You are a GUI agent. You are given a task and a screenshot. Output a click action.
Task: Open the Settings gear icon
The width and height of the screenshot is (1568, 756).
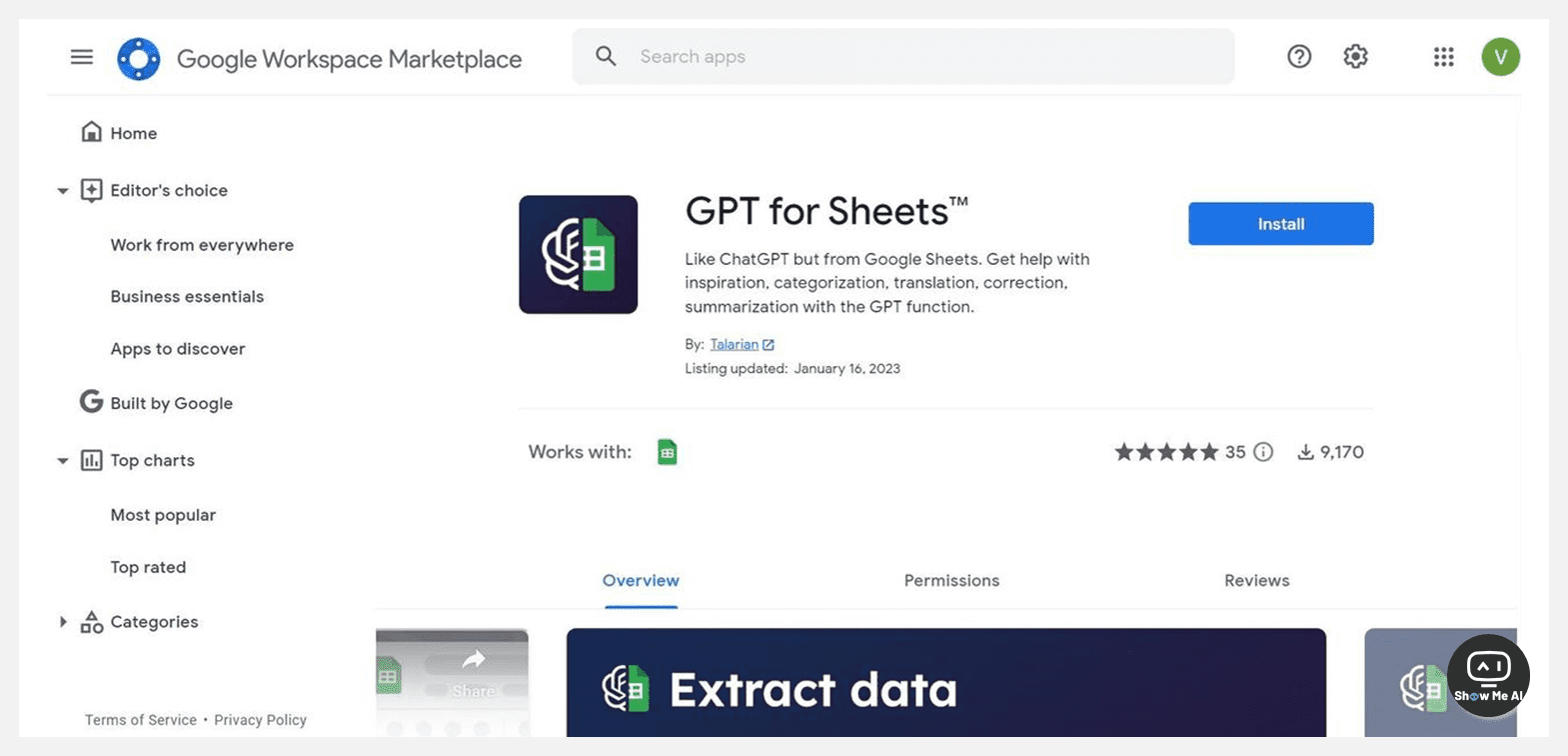point(1355,57)
